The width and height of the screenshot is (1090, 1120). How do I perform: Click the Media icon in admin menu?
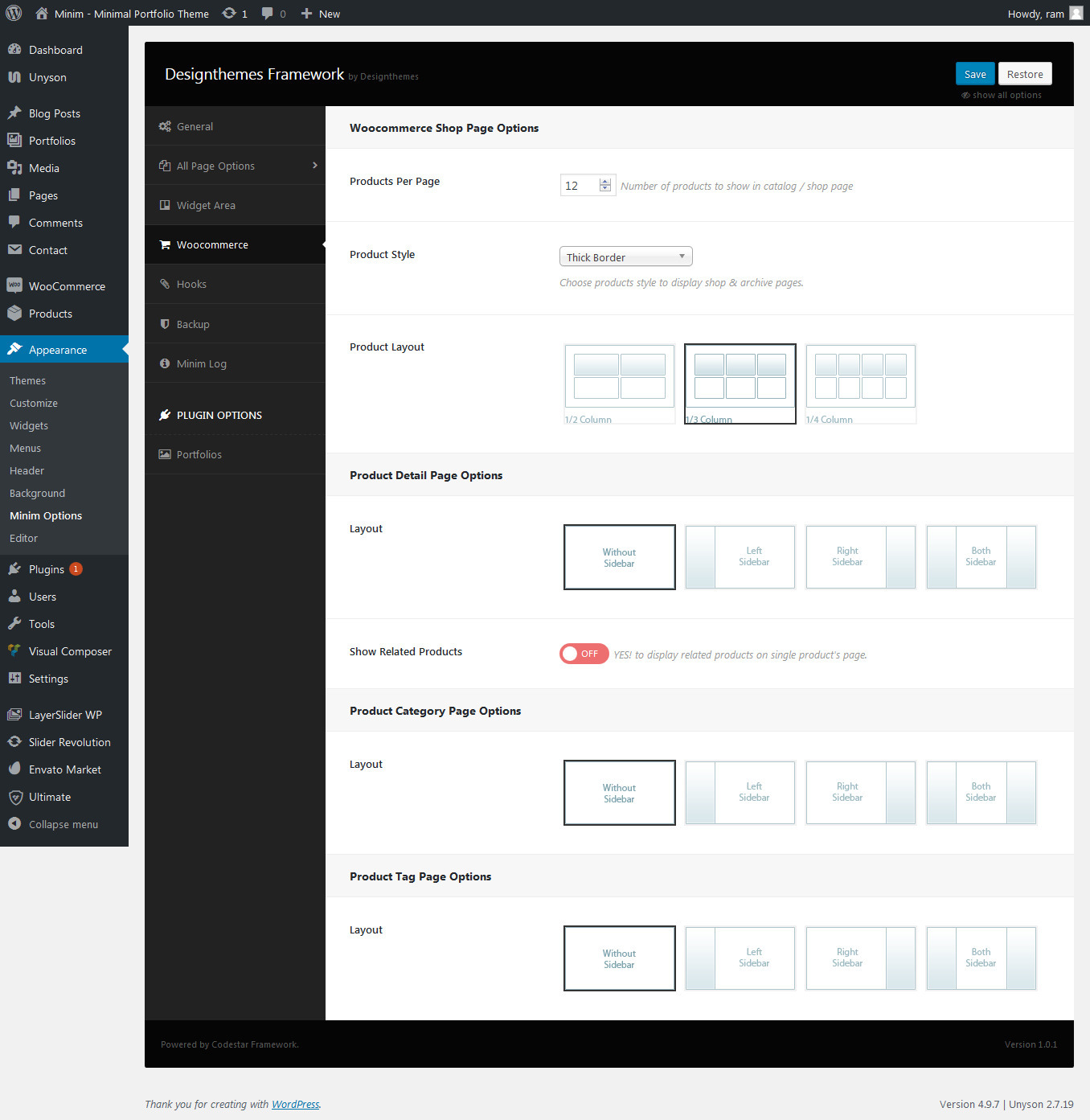point(14,167)
